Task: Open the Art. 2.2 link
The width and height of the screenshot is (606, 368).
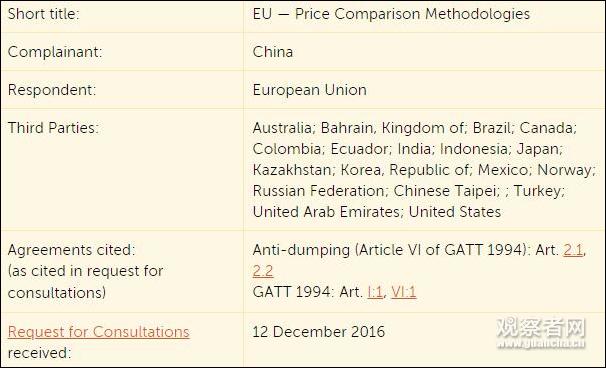Action: pyautogui.click(x=263, y=271)
